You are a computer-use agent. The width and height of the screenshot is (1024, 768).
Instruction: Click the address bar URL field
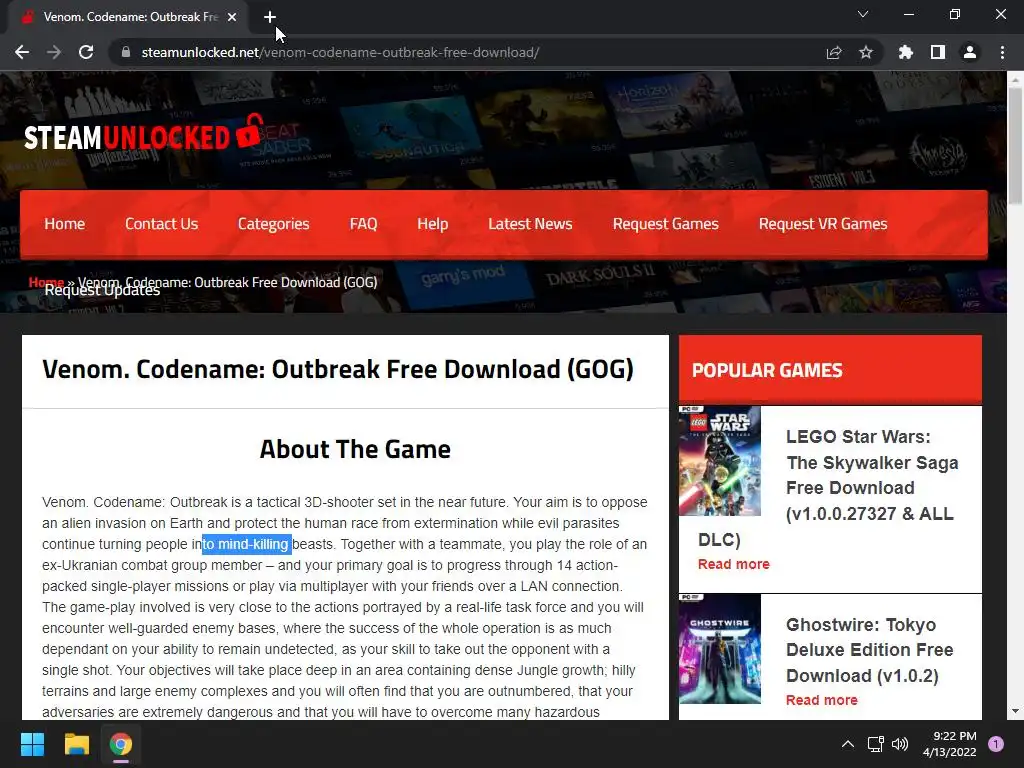(x=470, y=52)
